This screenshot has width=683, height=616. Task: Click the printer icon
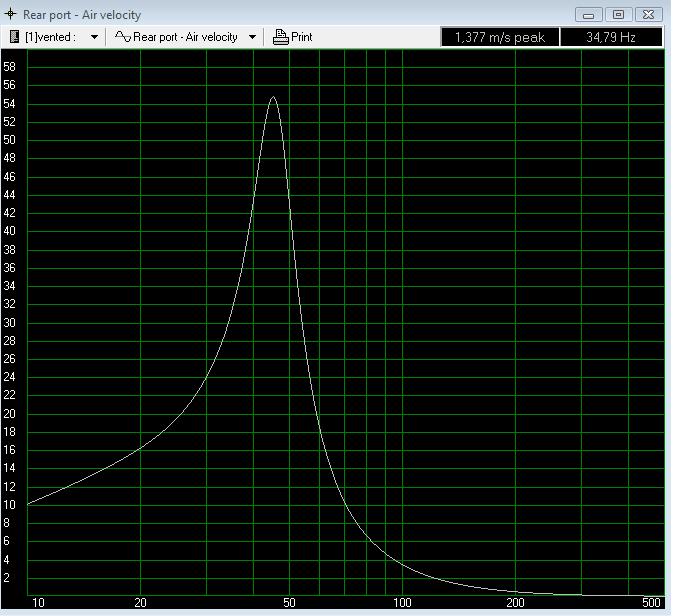click(281, 37)
